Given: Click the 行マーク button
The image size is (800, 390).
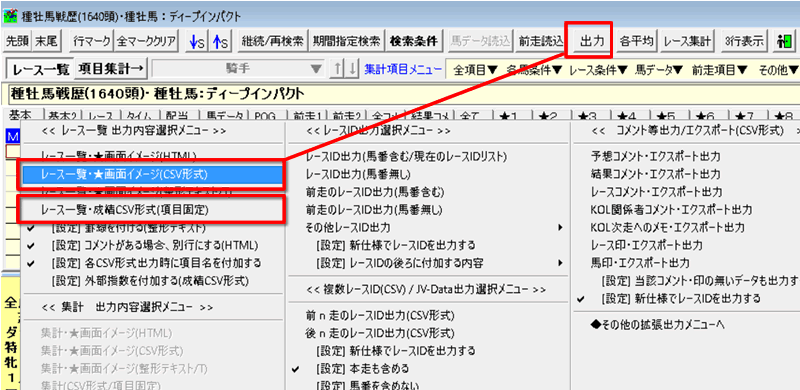Looking at the screenshot, I should tap(91, 41).
